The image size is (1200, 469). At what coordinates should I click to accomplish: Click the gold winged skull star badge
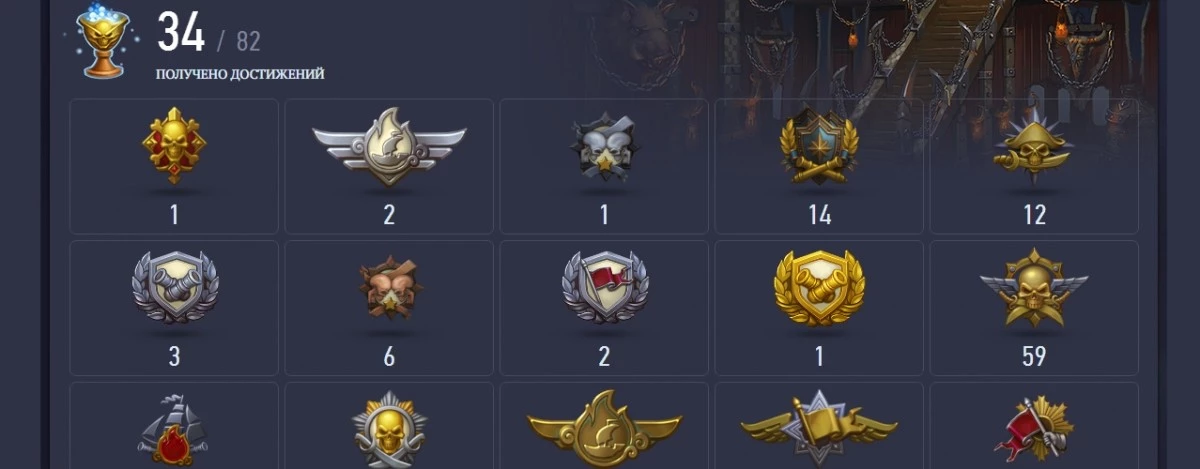[x=1034, y=288]
